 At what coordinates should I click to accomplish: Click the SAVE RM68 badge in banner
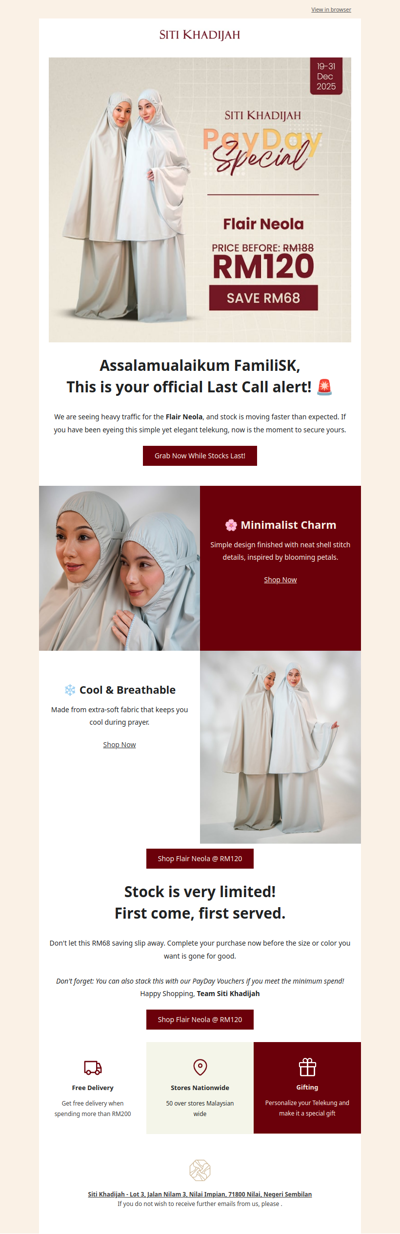(x=263, y=298)
